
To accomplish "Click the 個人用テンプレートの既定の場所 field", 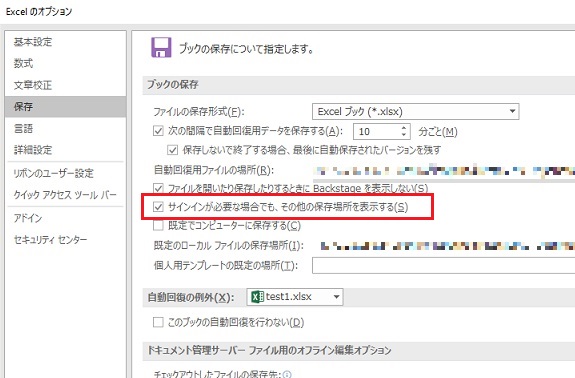I will (x=444, y=265).
